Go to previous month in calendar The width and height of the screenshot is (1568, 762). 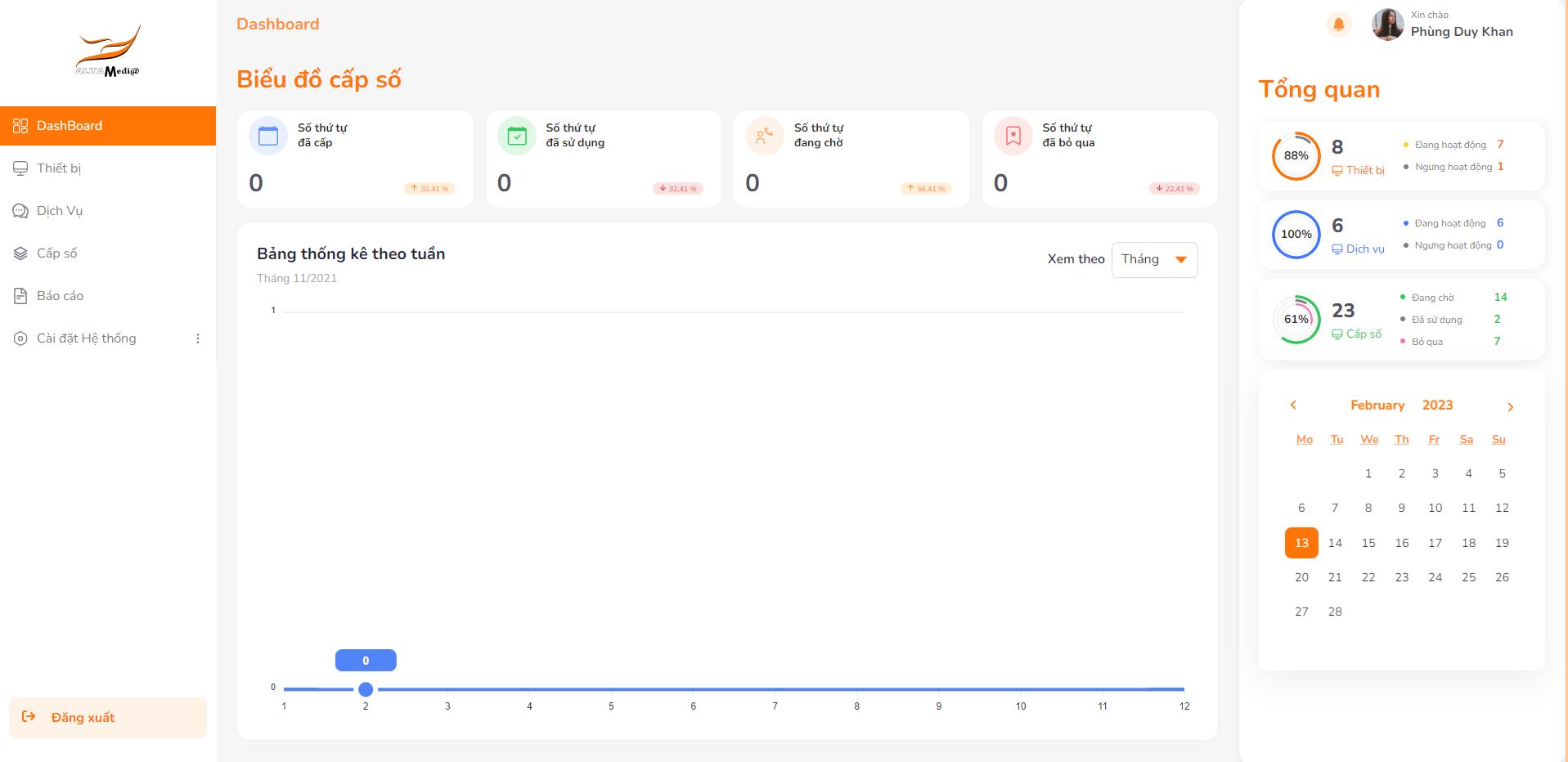[x=1293, y=406]
